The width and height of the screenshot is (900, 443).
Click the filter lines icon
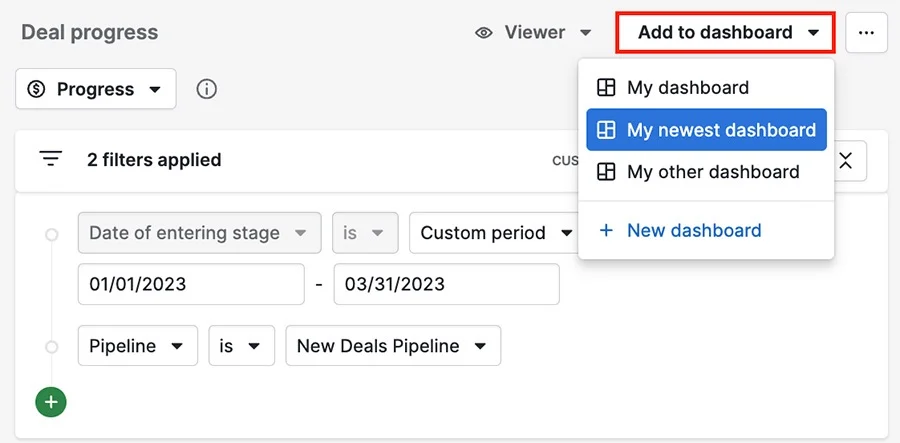pyautogui.click(x=51, y=159)
